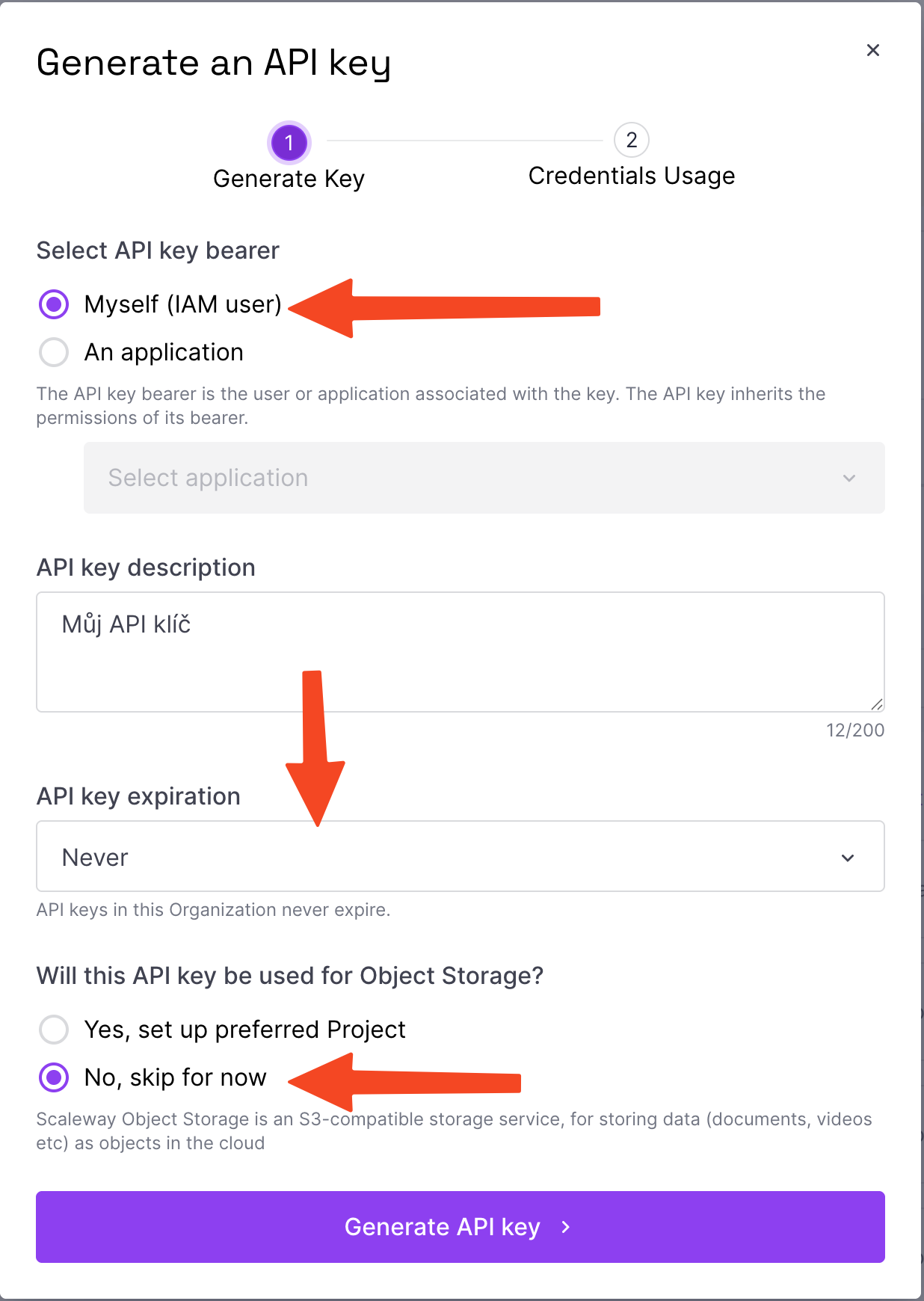Select the Myself (IAM user) option
This screenshot has height=1301, width=924.
point(183,304)
